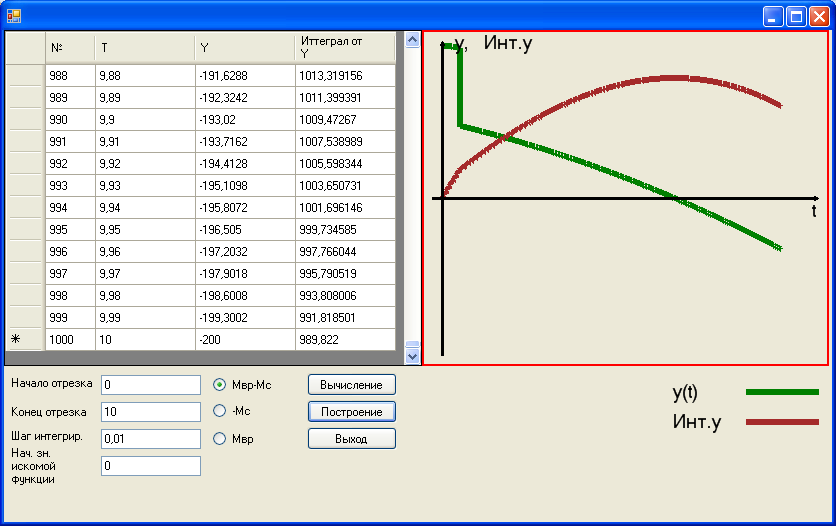Select cell with value 988
Screen dimensions: 836x526
click(x=70, y=76)
